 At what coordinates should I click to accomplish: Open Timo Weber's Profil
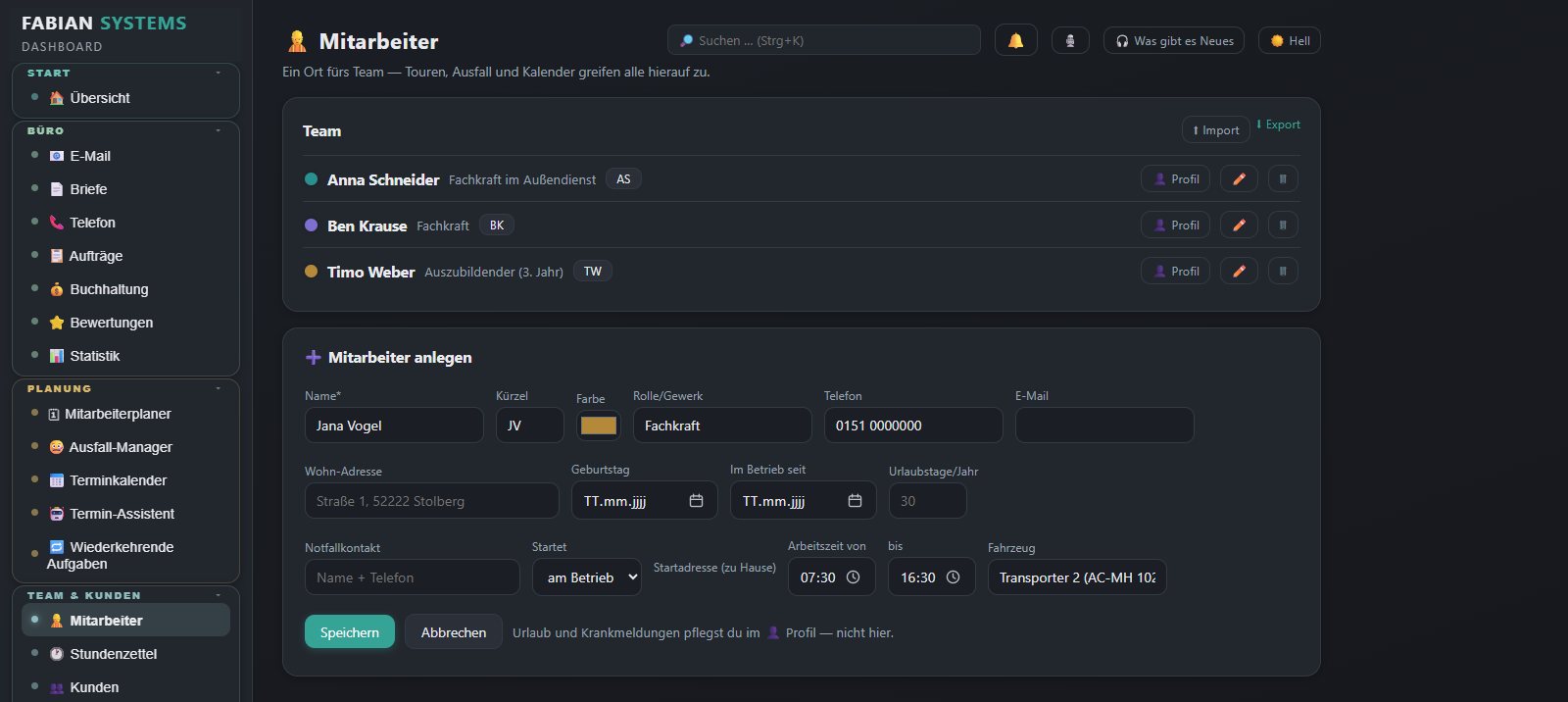(1176, 272)
